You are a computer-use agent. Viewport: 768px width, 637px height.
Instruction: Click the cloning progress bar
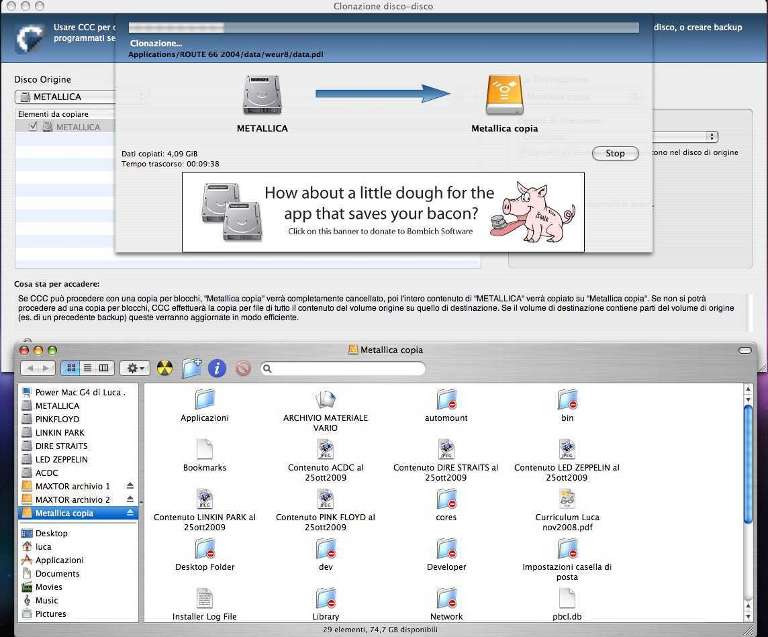click(384, 27)
